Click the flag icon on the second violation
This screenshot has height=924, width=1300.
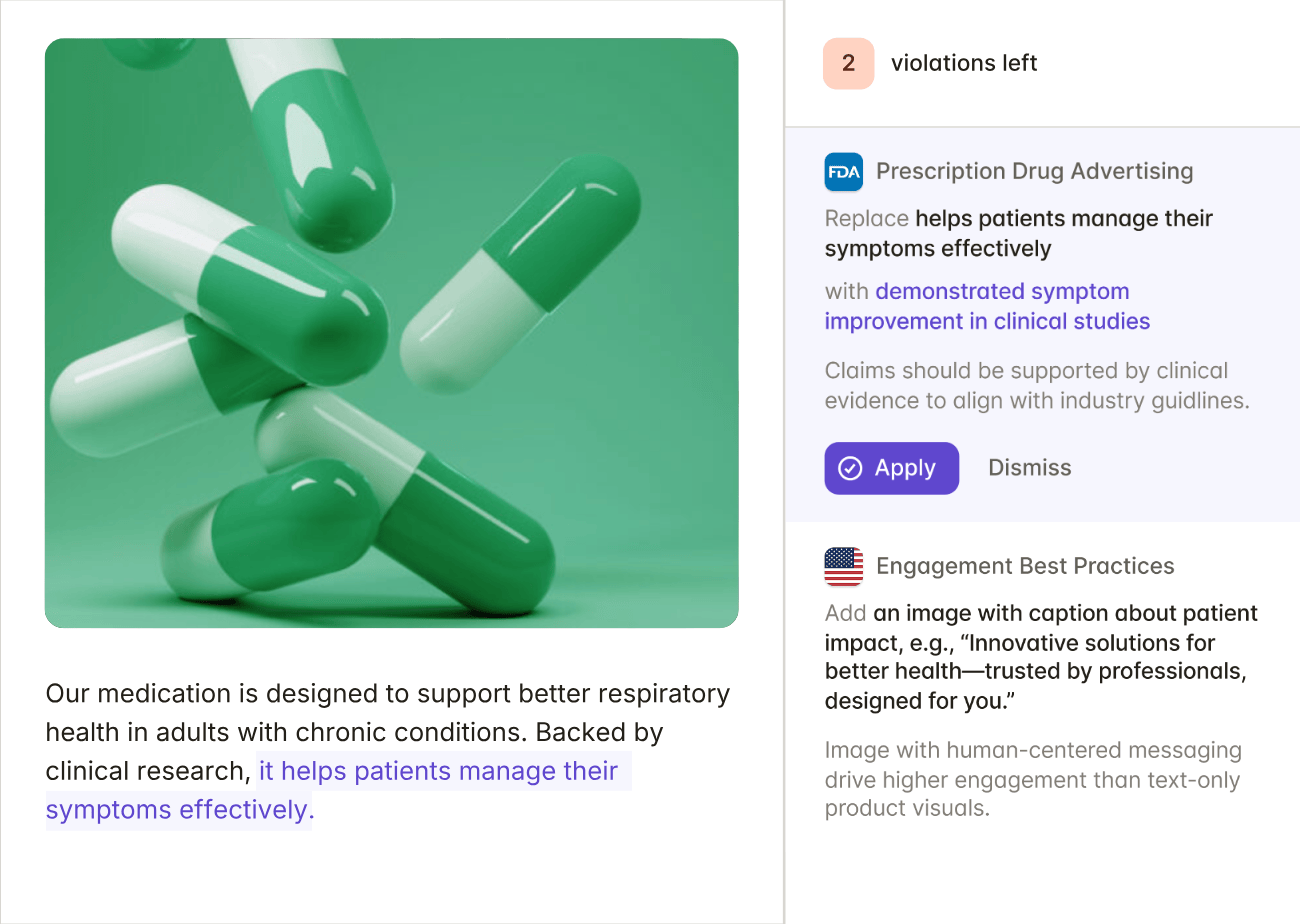point(843,566)
